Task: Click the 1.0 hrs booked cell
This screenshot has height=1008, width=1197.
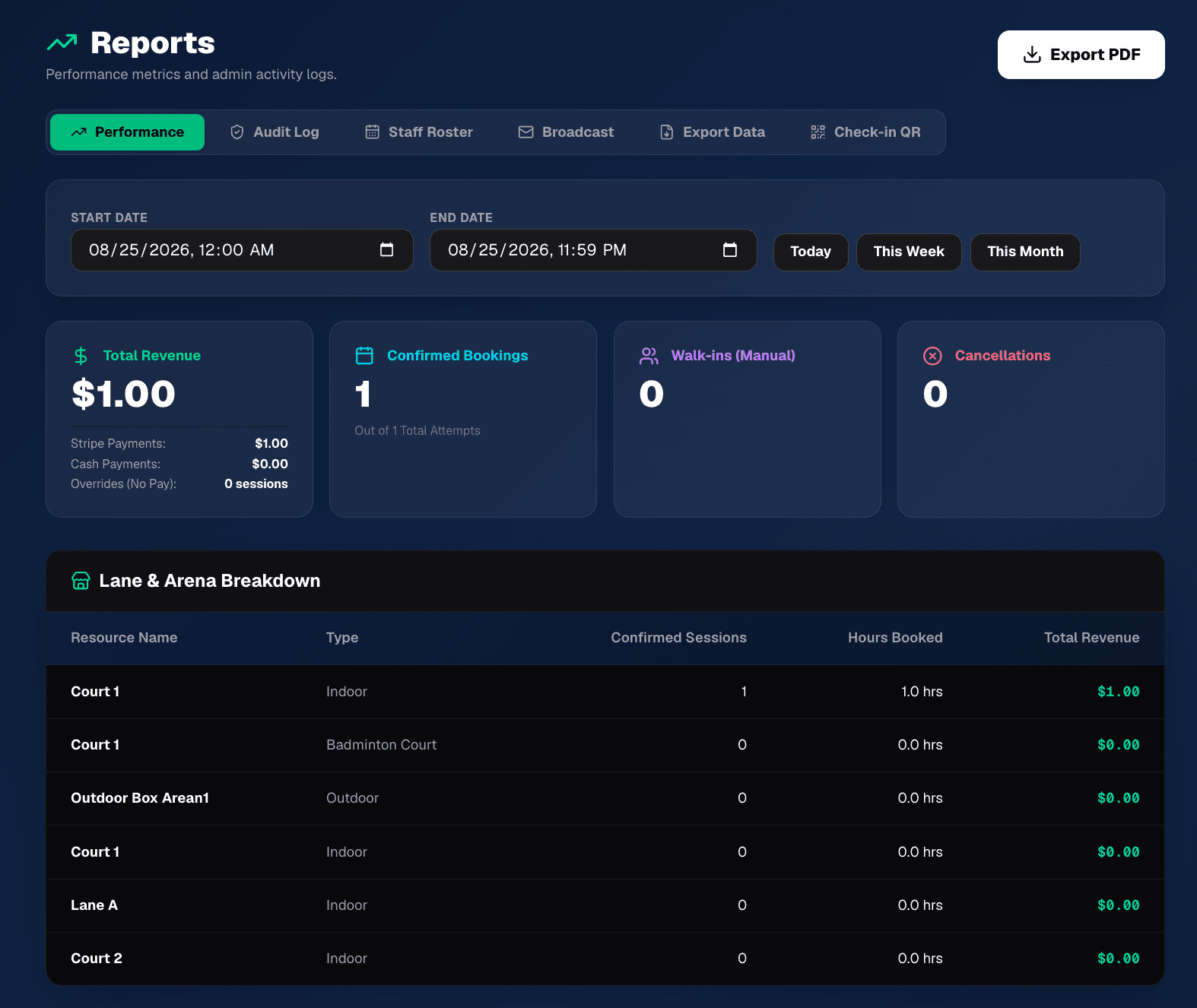Action: [x=922, y=692]
